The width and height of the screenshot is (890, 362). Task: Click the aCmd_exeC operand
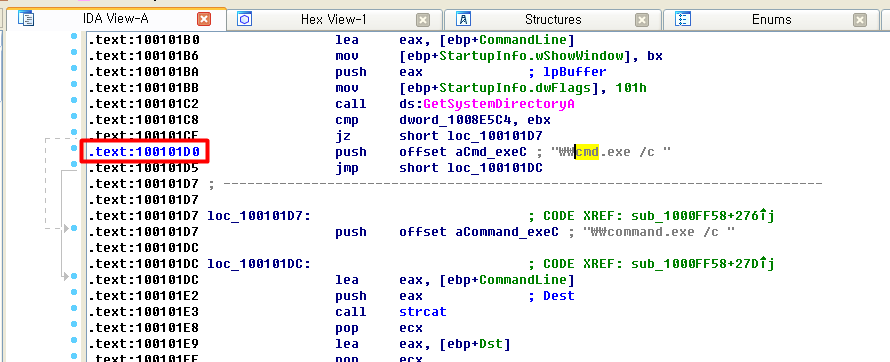[x=491, y=152]
